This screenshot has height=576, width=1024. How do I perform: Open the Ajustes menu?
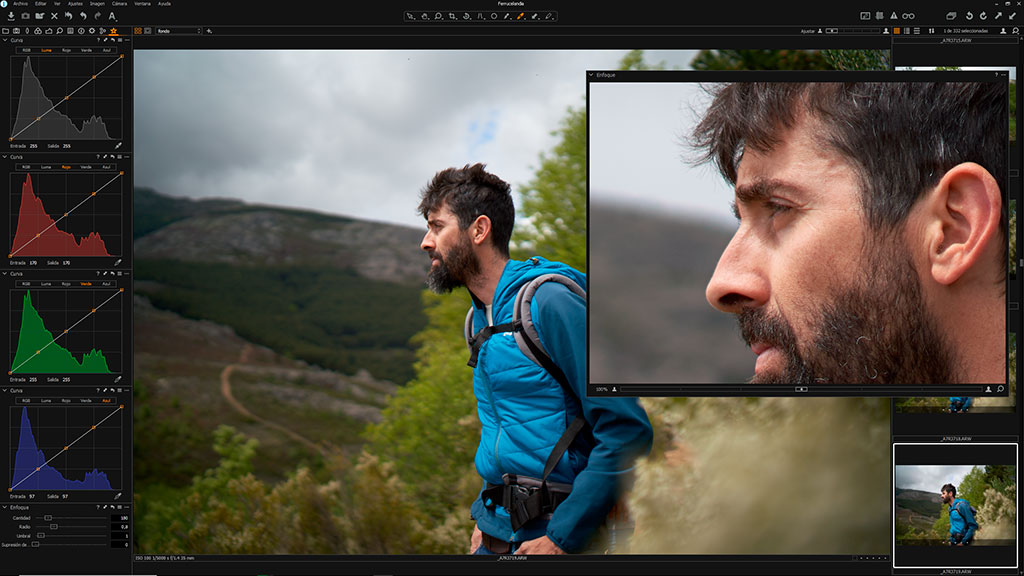coord(75,4)
